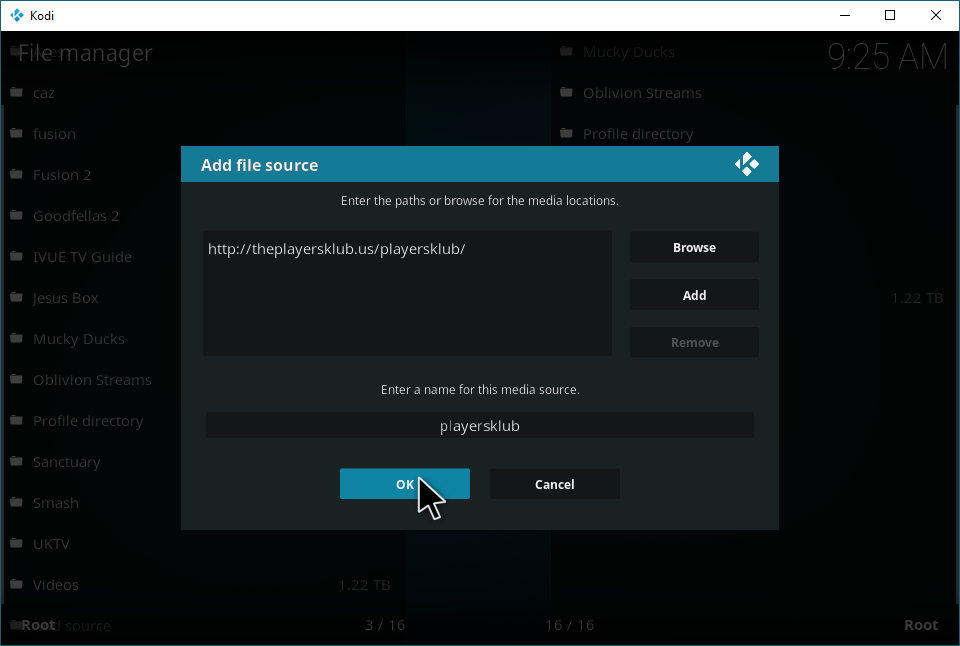Click the Kodi logo in dialog header
960x646 pixels.
[x=746, y=165]
